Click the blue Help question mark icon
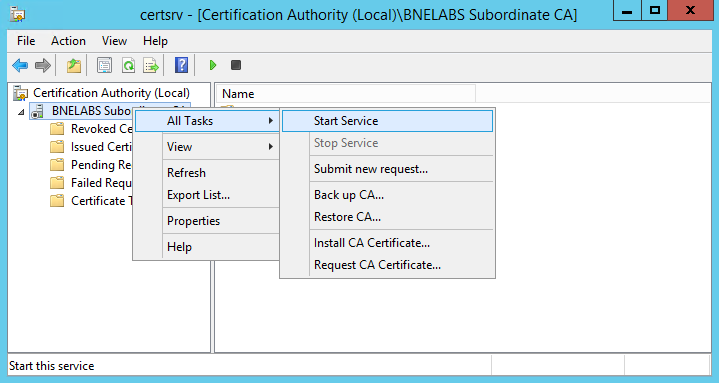 point(182,65)
